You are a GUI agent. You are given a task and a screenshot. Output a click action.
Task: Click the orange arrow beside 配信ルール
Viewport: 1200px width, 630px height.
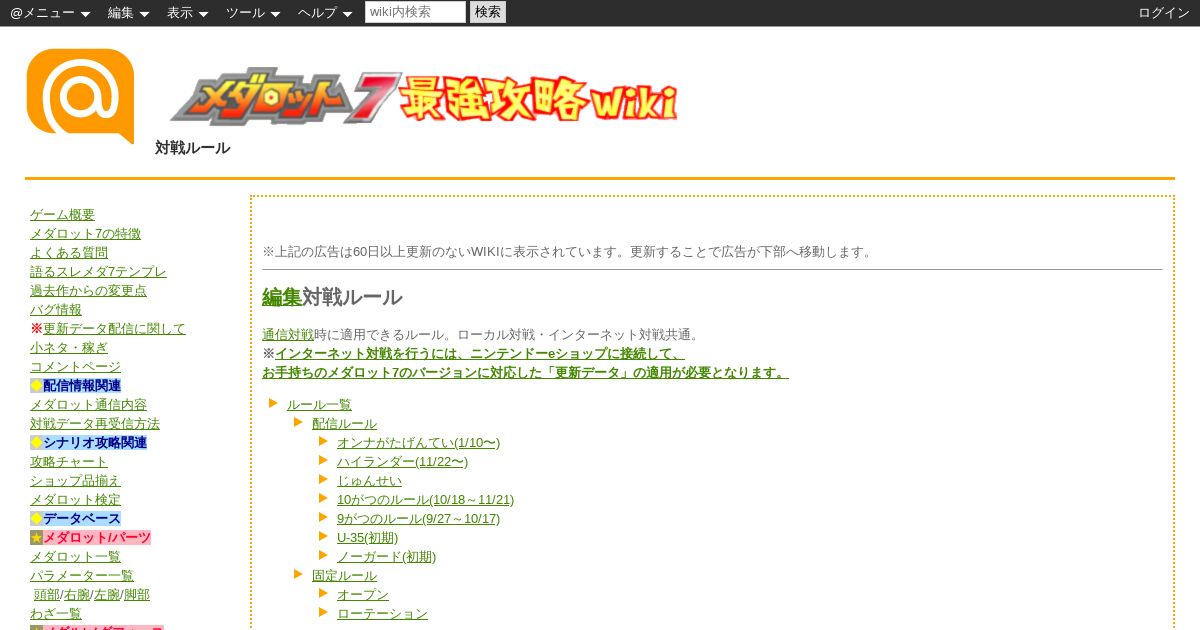[x=298, y=422]
